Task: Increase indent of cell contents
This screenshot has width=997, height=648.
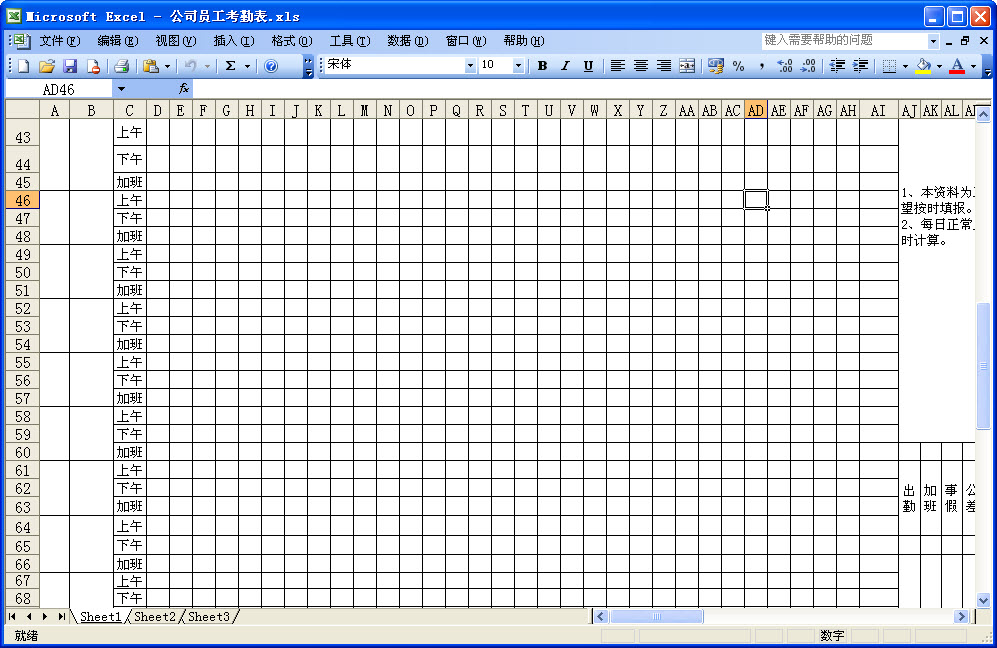Action: [x=860, y=65]
